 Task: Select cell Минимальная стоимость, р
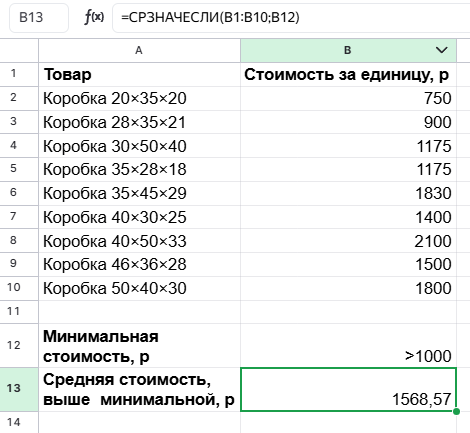point(139,345)
